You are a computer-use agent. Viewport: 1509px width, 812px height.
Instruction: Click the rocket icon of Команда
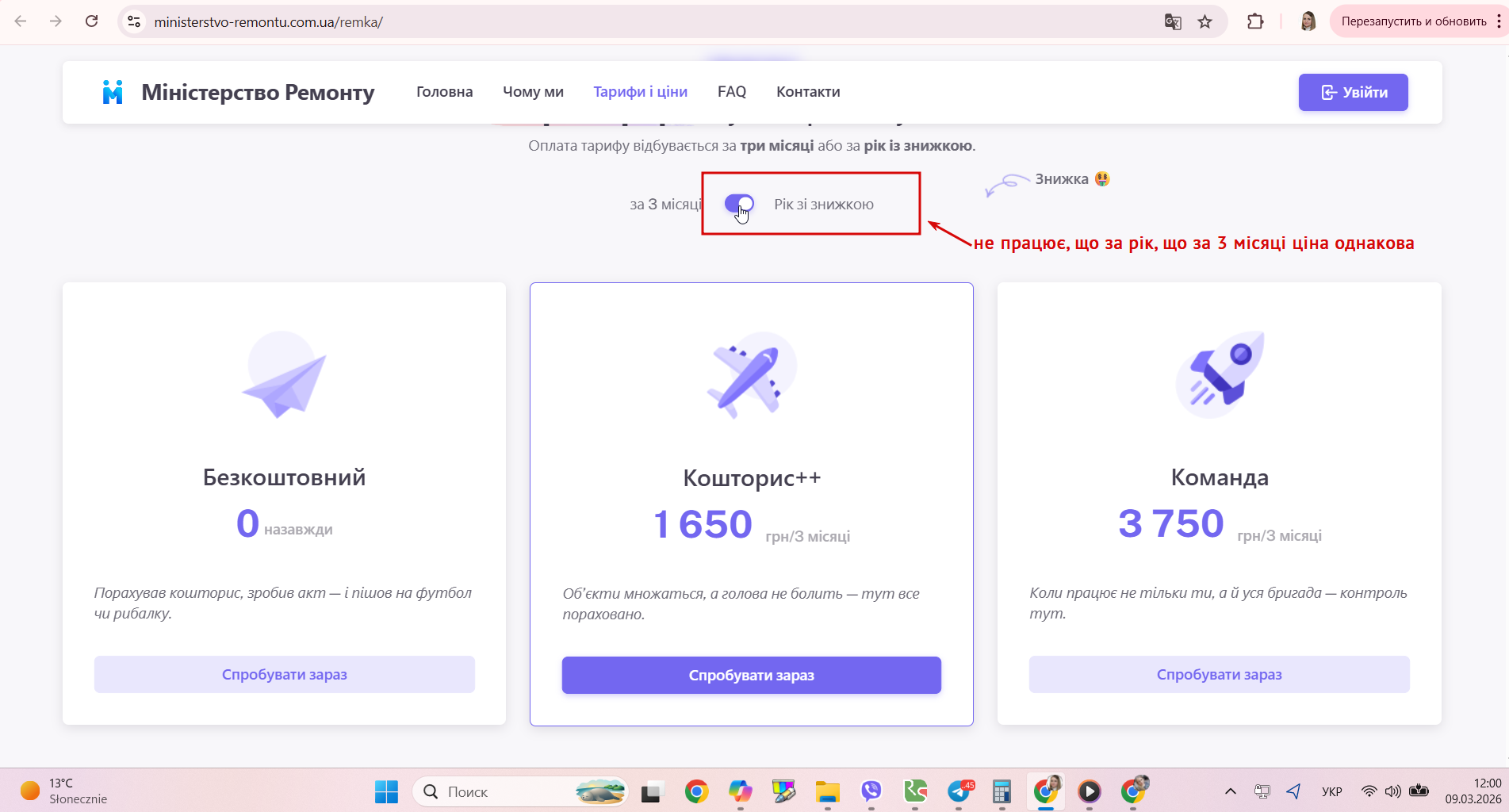(1220, 374)
